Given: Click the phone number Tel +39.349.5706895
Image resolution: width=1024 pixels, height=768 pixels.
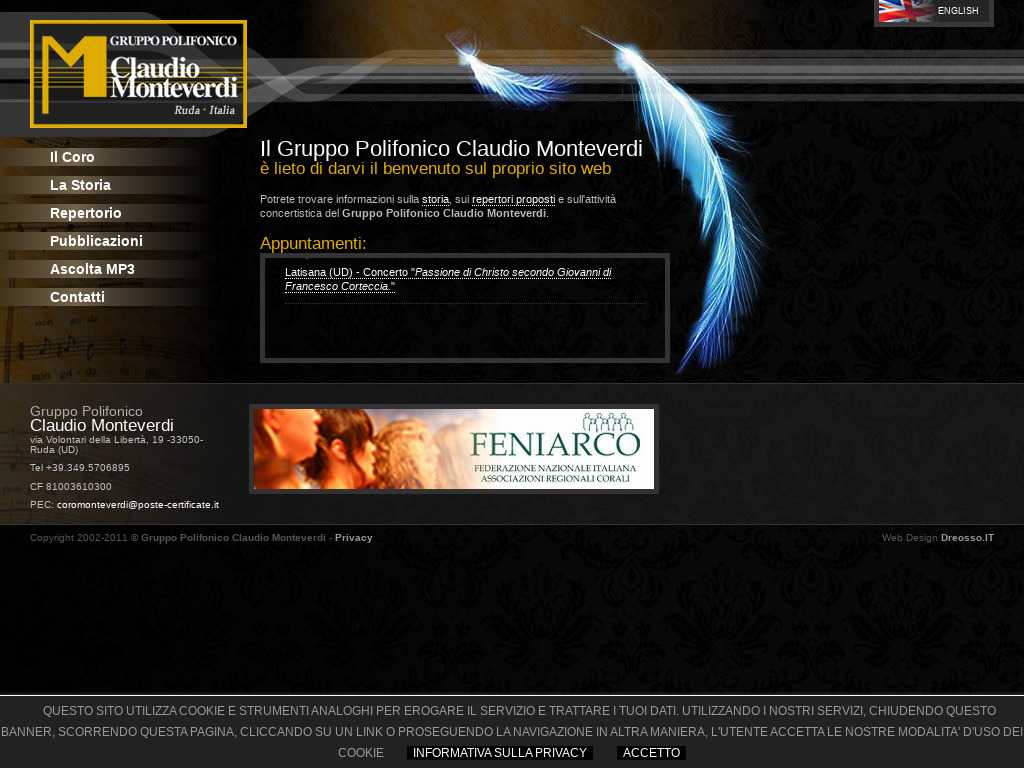Looking at the screenshot, I should [80, 468].
